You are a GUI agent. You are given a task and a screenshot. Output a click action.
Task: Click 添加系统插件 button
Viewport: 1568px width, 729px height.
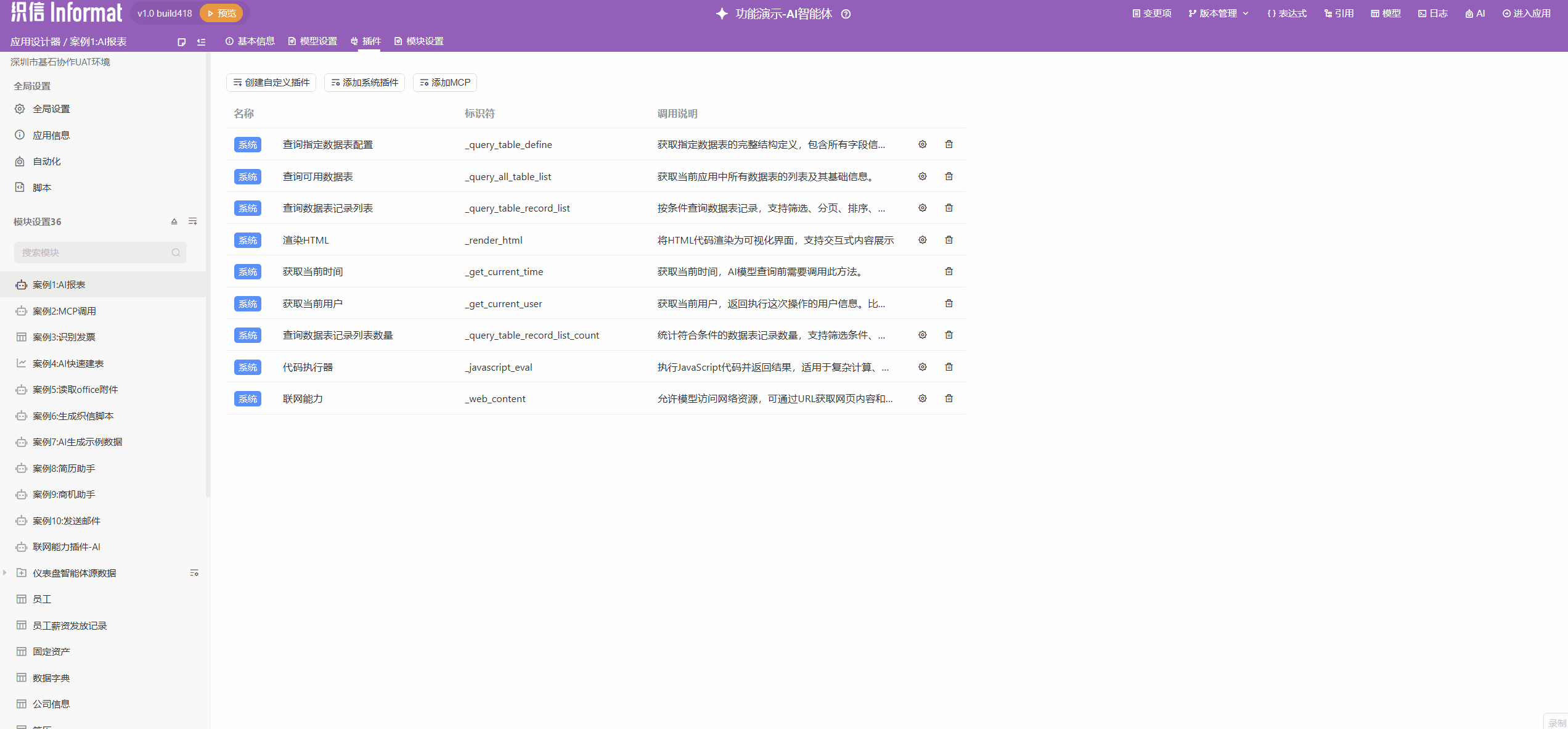coord(364,83)
